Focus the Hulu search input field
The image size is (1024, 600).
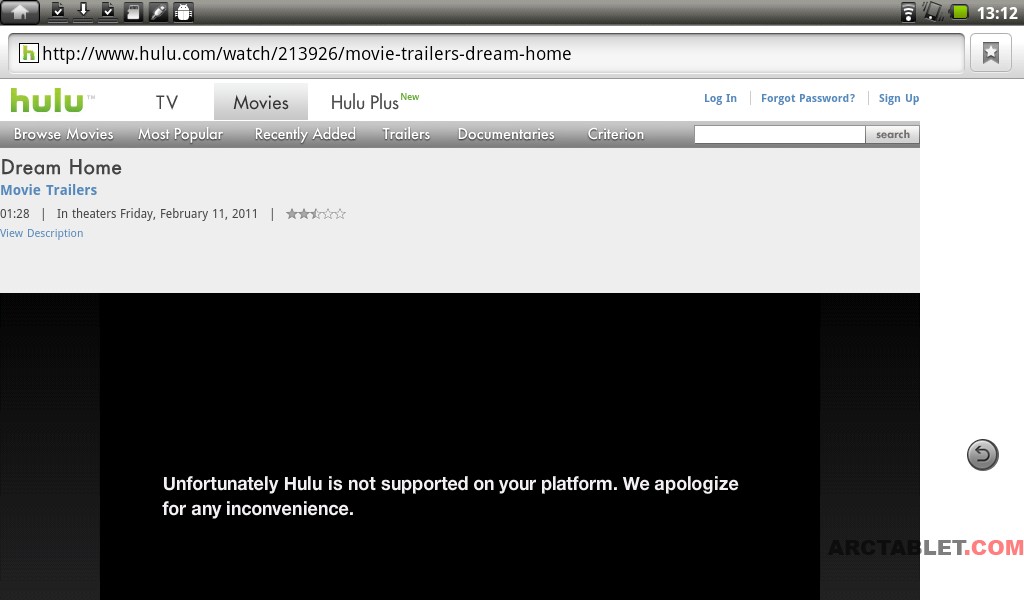coord(780,134)
